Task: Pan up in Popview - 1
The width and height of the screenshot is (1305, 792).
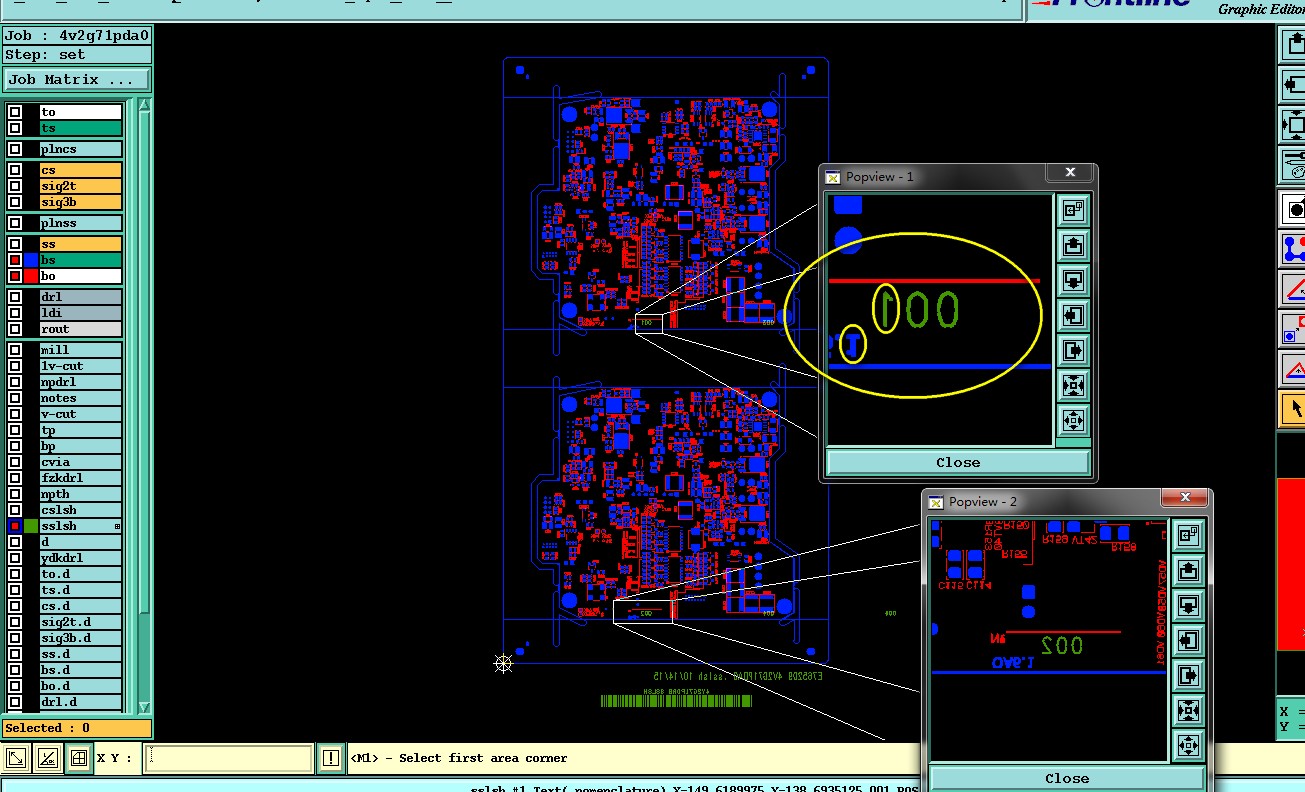Action: pos(1073,245)
